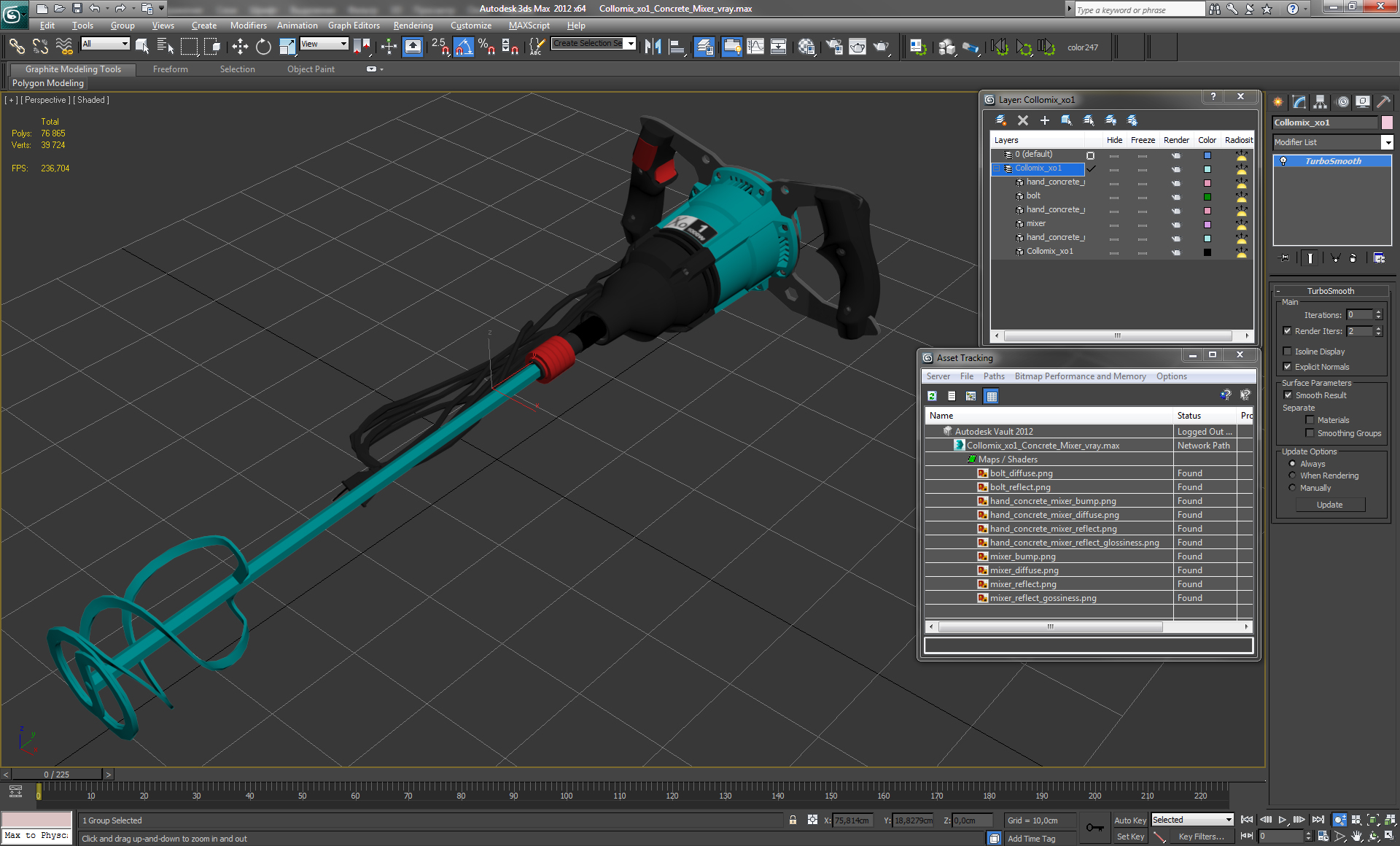Click the Set Key button
Screen dimensions: 1400x846
pyautogui.click(x=1129, y=837)
